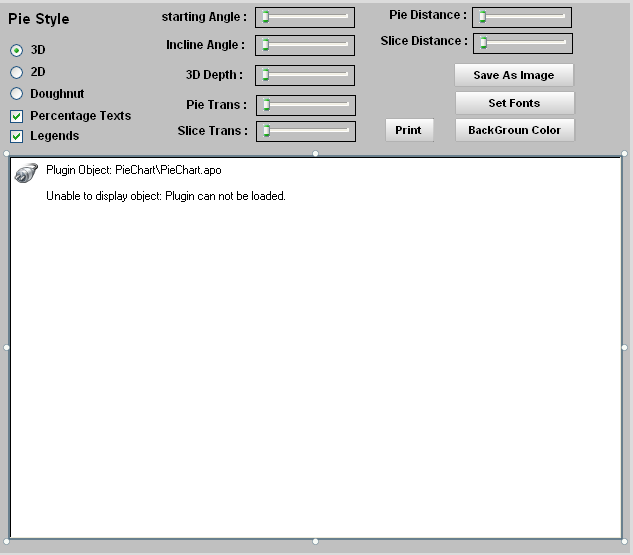Click the Pie Trans slider
This screenshot has width=633, height=555.
click(x=306, y=105)
